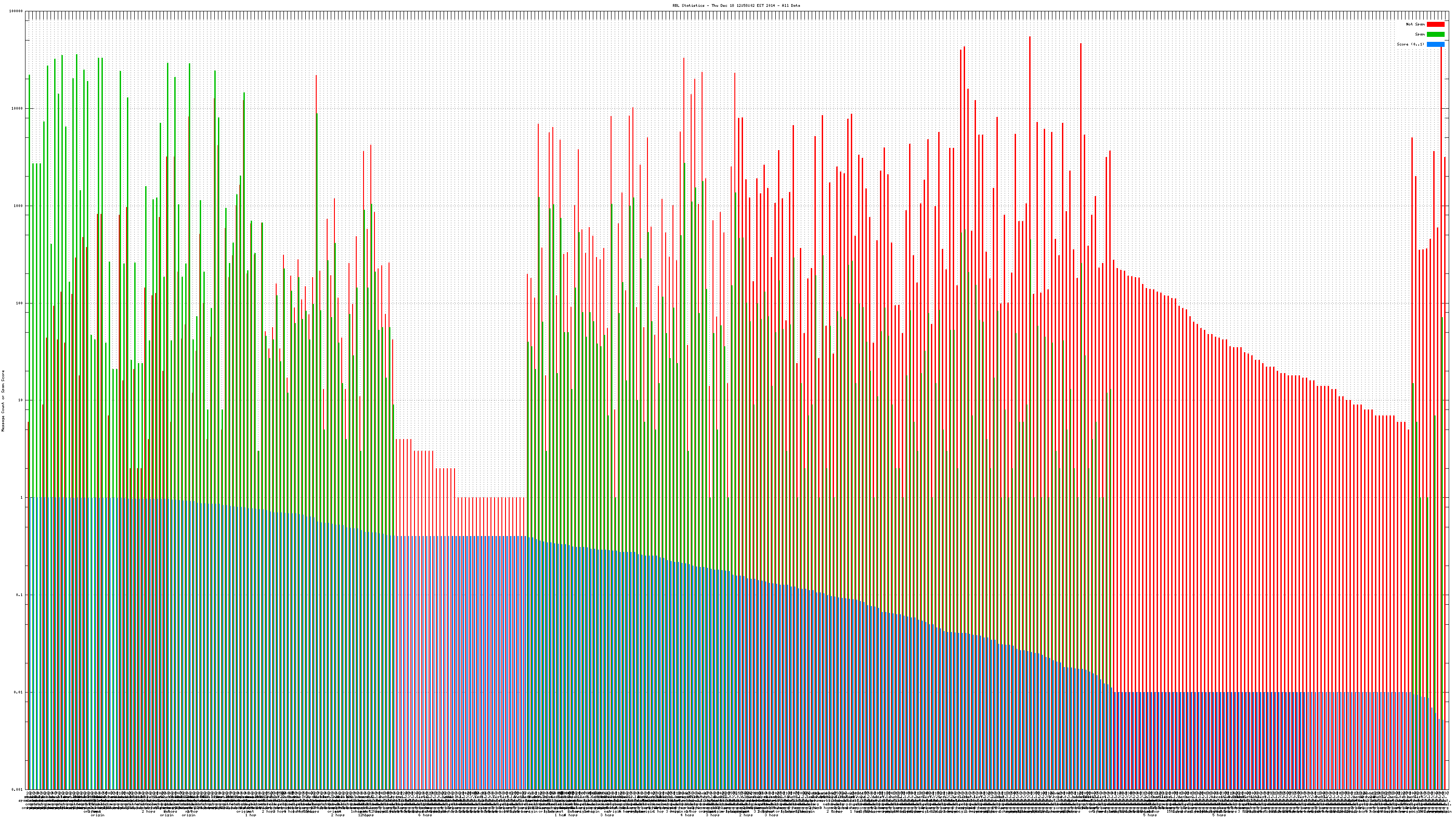Click the 'Spam' legend text label
1456x819 pixels.
point(1420,35)
